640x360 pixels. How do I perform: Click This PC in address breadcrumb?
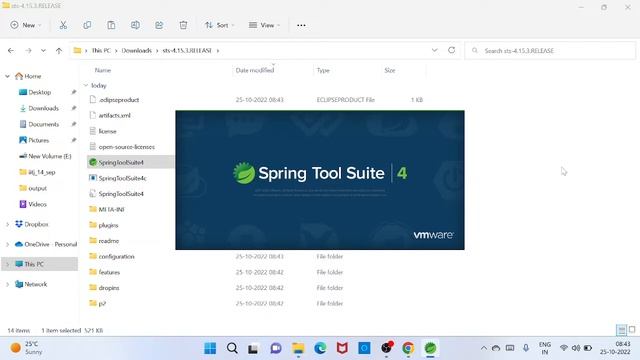click(101, 51)
